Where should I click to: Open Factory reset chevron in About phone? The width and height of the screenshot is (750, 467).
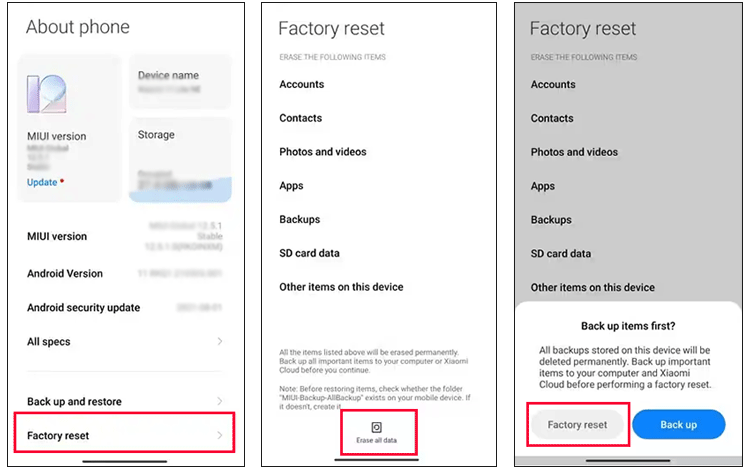point(220,435)
